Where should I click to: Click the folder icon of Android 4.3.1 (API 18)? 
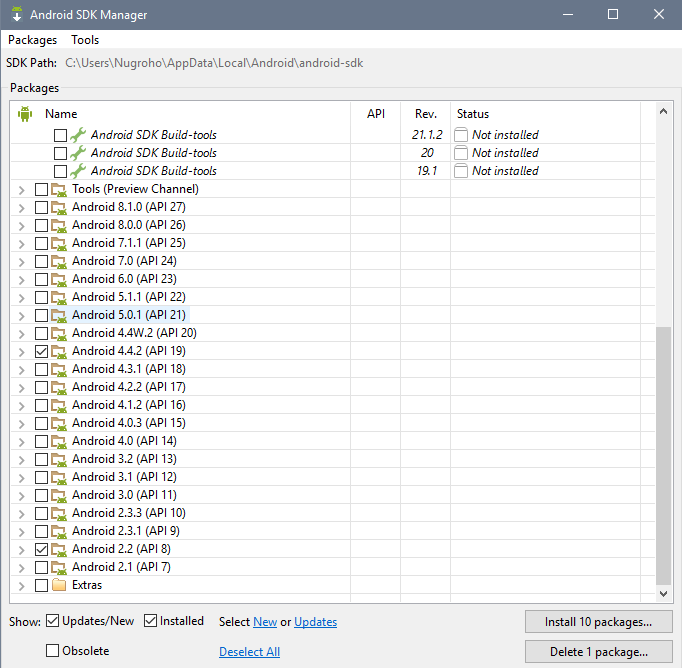pos(59,370)
